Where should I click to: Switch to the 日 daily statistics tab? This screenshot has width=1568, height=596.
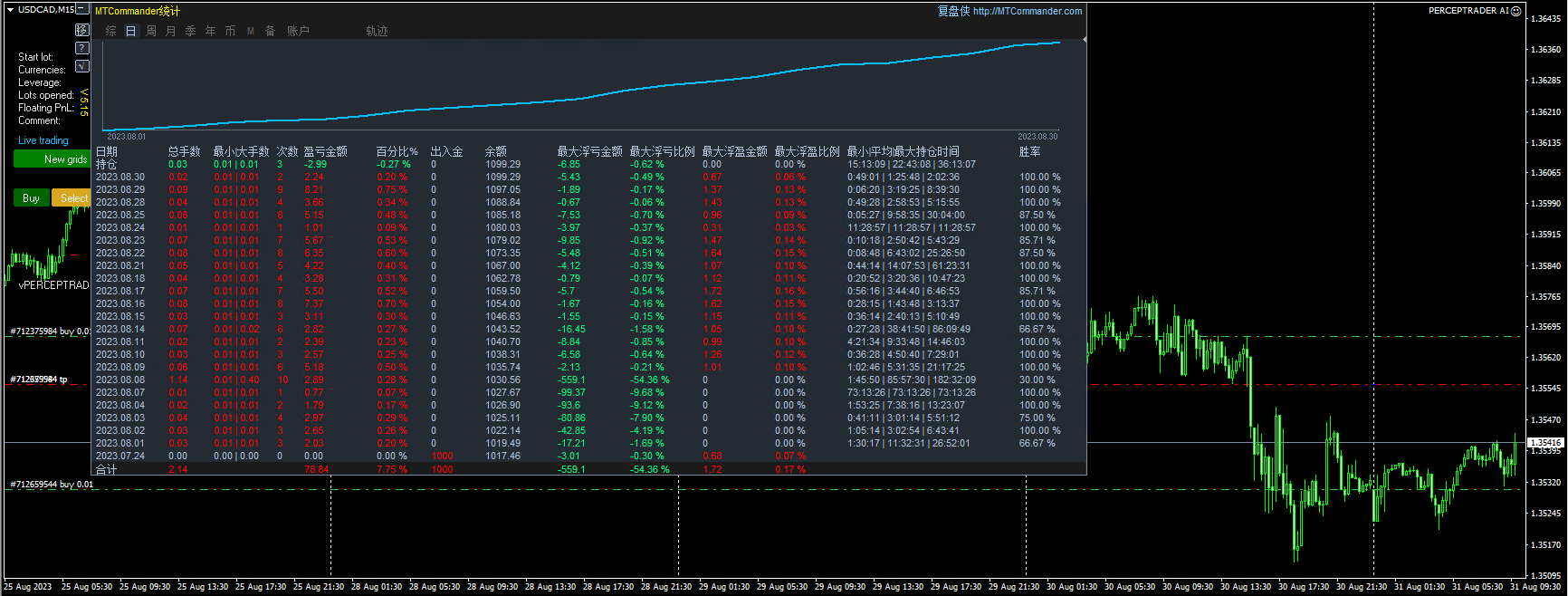130,31
